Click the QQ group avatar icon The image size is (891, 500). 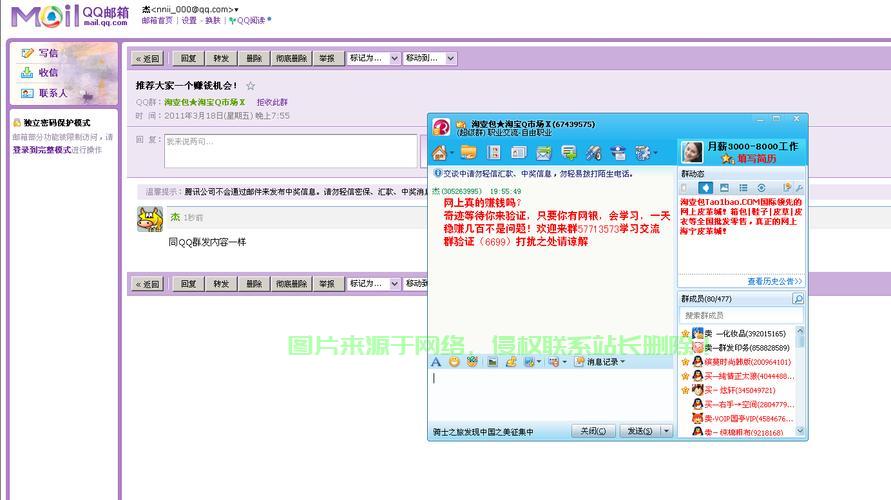[x=442, y=127]
